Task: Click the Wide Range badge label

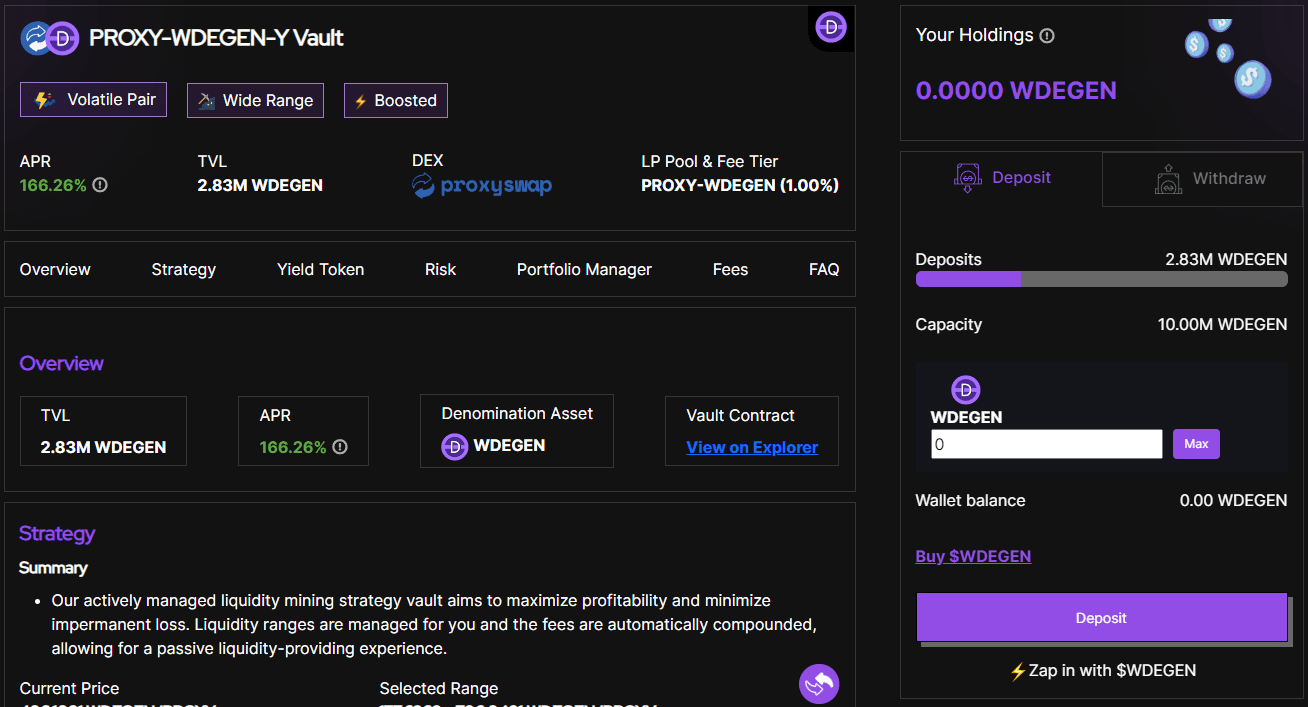Action: point(268,101)
